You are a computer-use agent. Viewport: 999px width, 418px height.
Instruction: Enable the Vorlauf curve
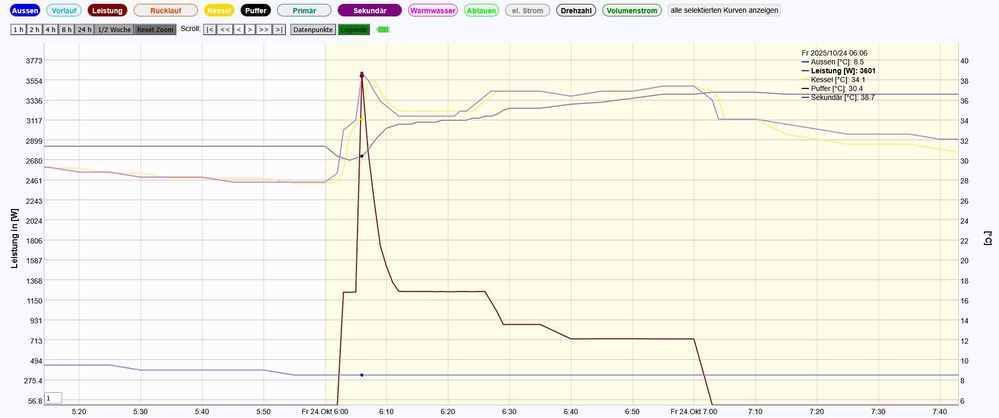(64, 10)
